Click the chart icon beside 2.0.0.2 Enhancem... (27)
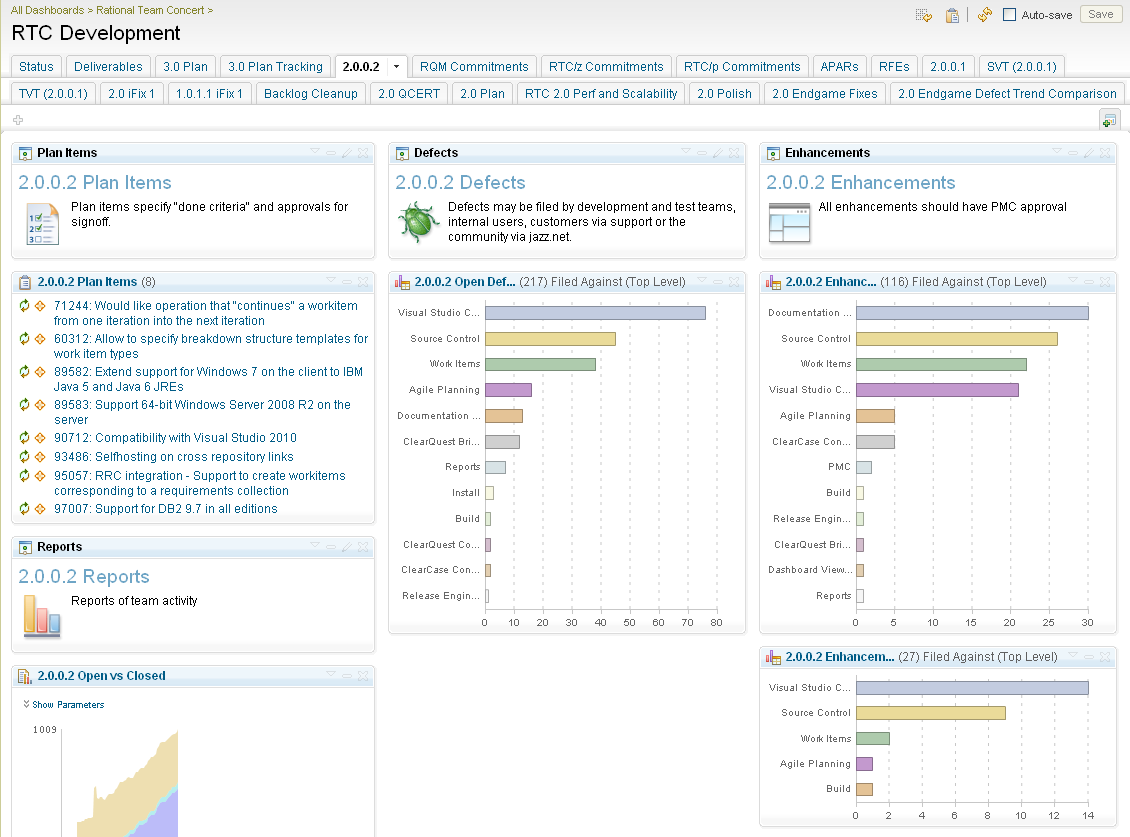Viewport: 1130px width, 837px height. [x=773, y=657]
